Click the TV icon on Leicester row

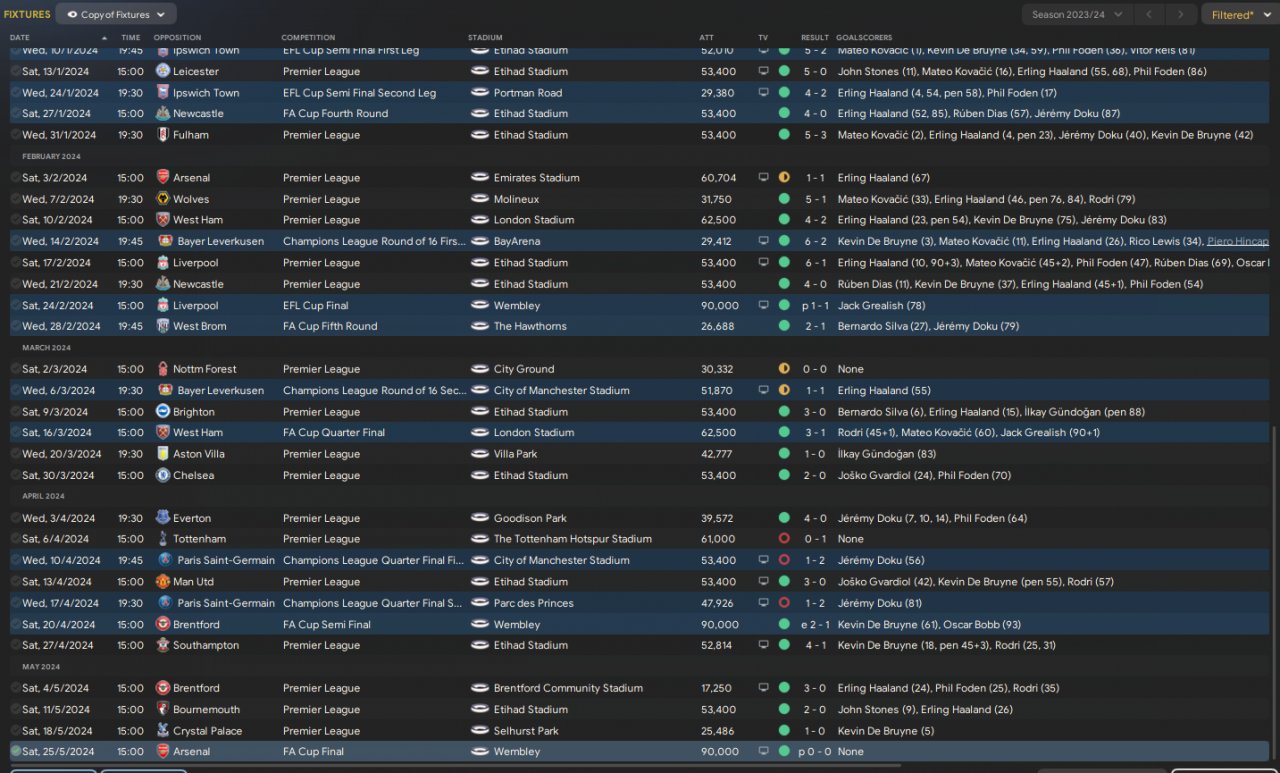tap(764, 72)
